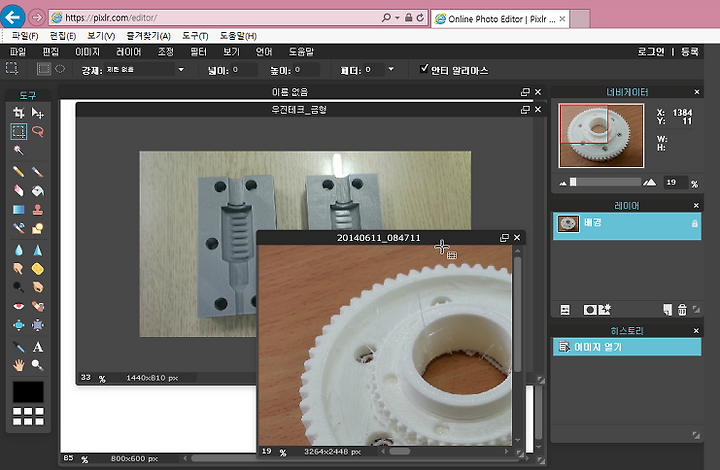Viewport: 720px width, 470px height.
Task: Select the Marquee selection tool
Action: coord(18,131)
